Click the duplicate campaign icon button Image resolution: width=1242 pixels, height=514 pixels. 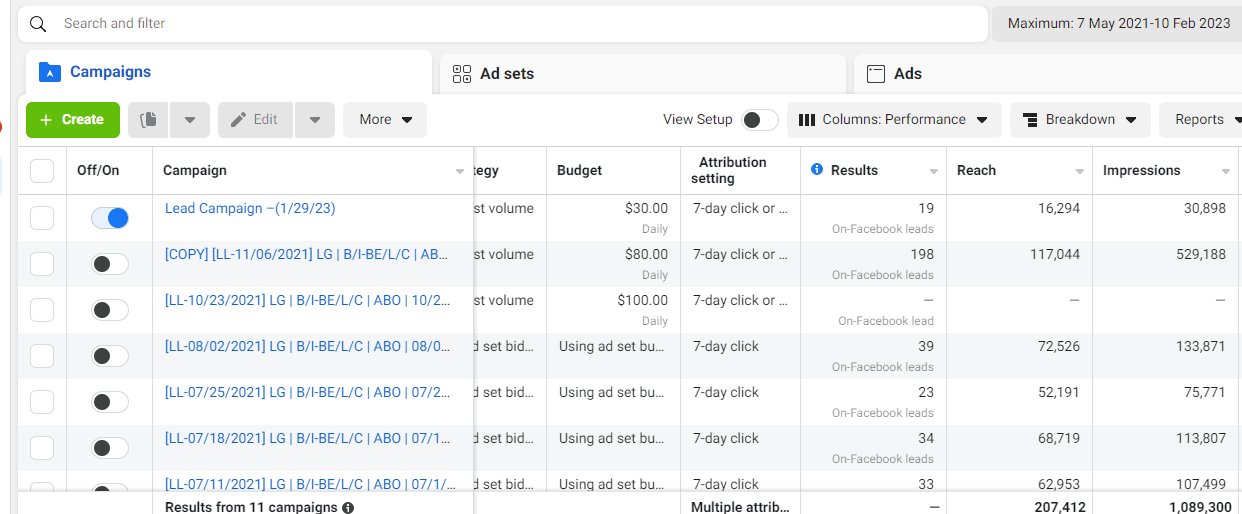(x=149, y=120)
